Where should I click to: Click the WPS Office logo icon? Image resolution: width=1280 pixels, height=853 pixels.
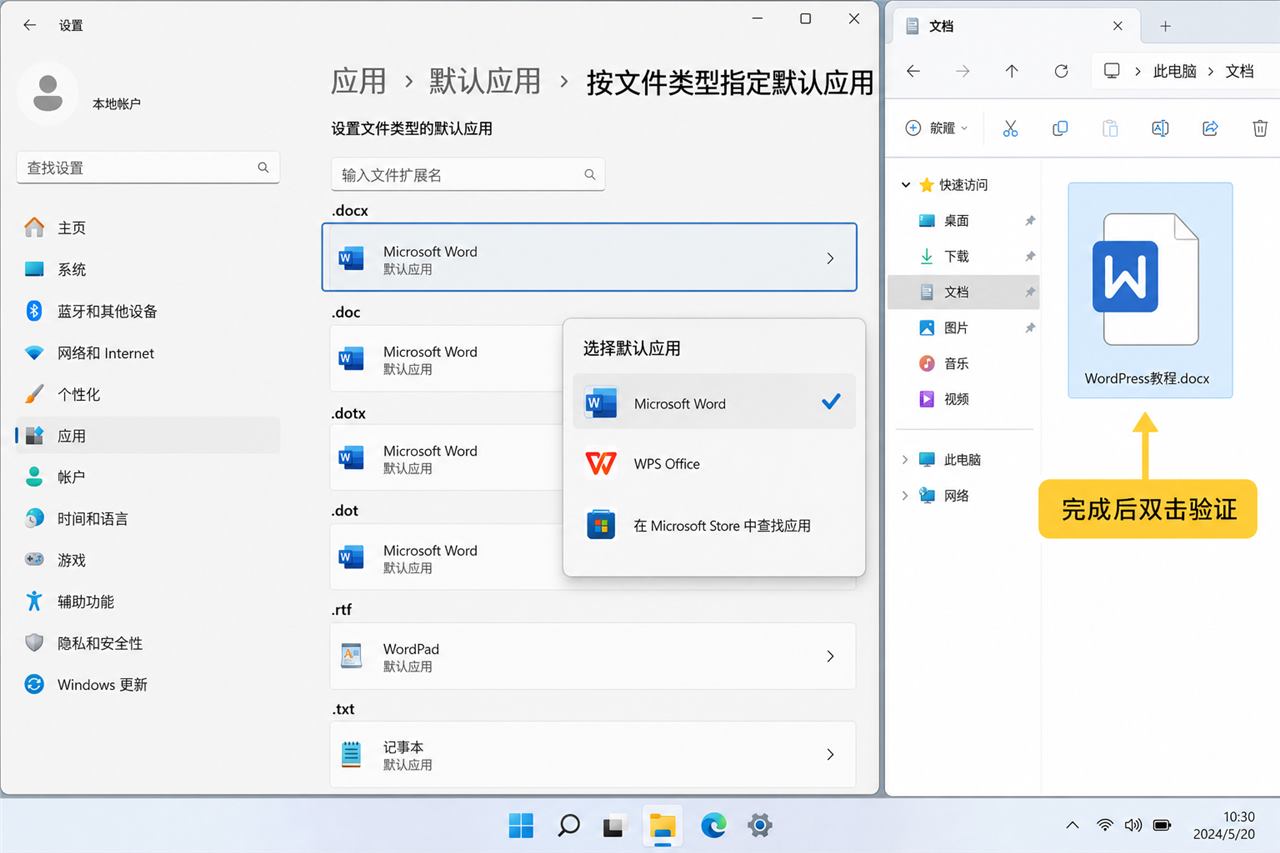click(601, 463)
